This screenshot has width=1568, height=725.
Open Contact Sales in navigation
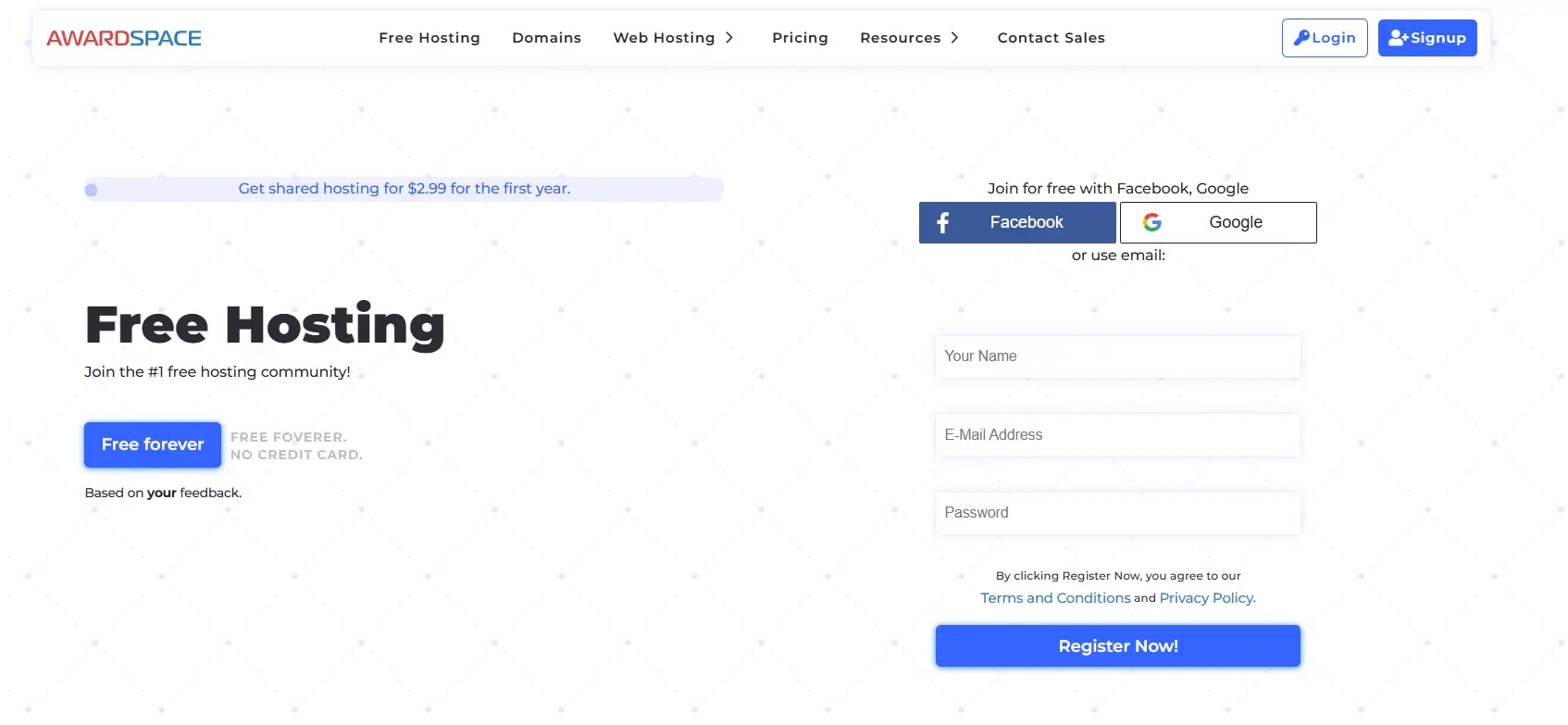[1052, 38]
